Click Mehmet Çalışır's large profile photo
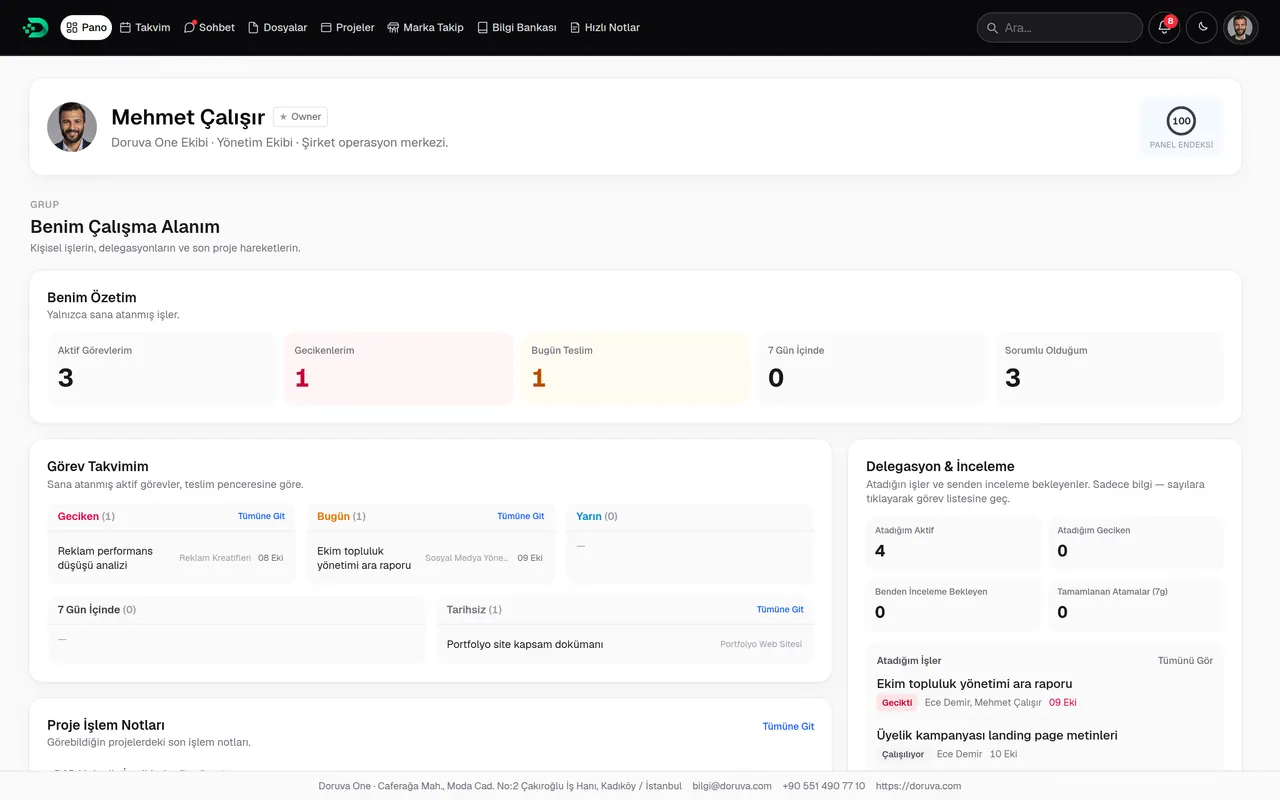The width and height of the screenshot is (1280, 800). point(72,127)
